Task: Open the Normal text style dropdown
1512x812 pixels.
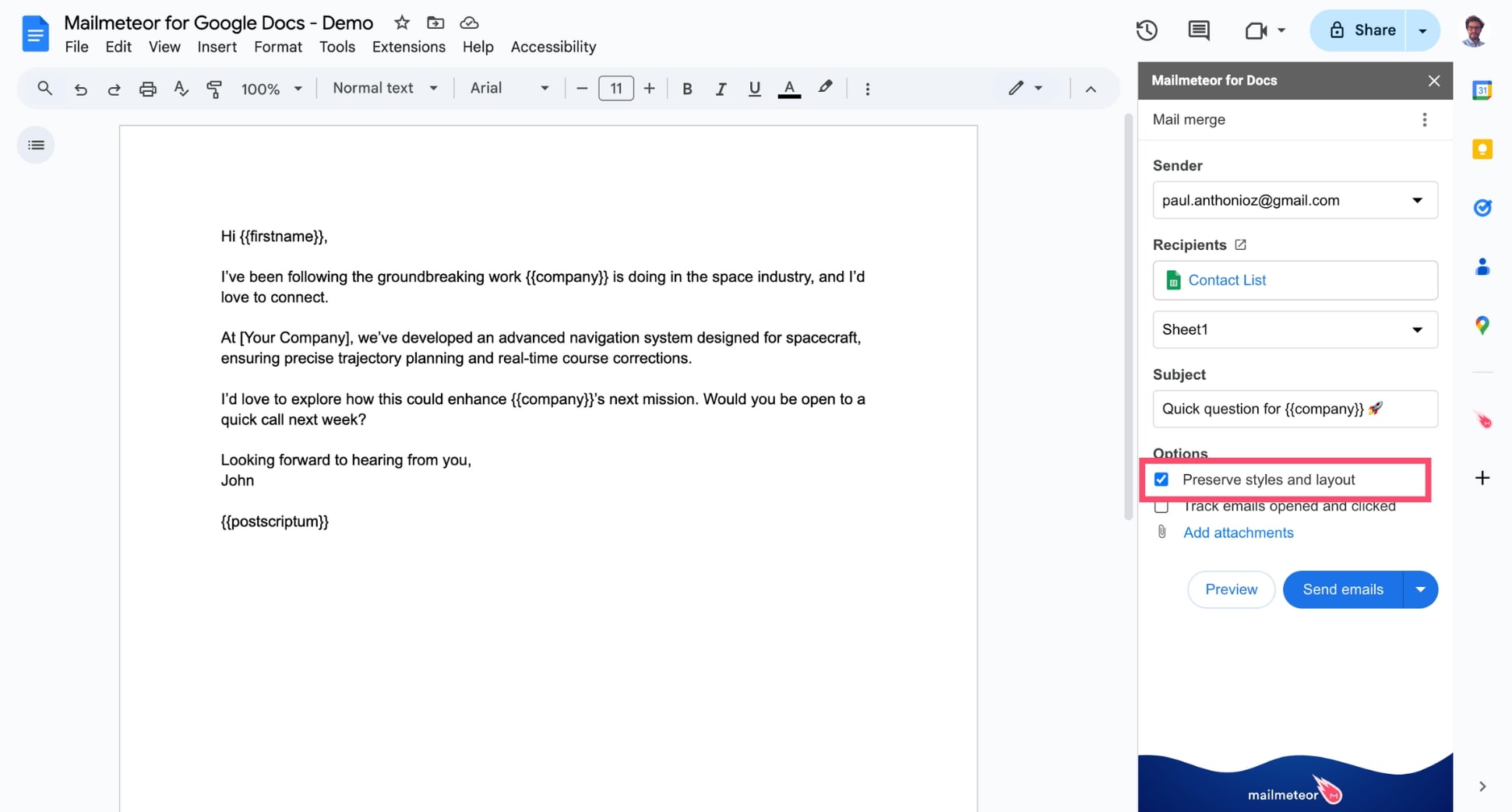Action: [x=385, y=88]
